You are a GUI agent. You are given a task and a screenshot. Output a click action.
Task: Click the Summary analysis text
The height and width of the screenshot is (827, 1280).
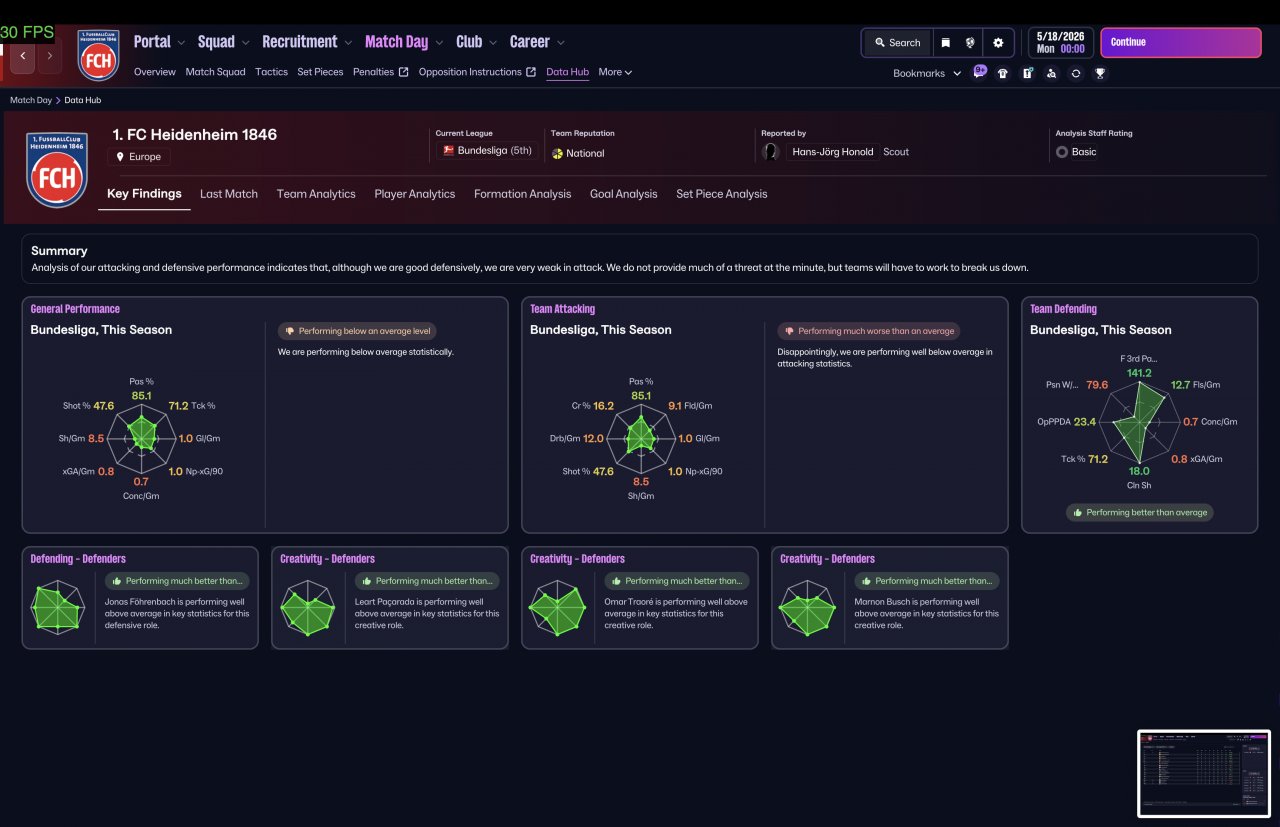click(x=530, y=268)
